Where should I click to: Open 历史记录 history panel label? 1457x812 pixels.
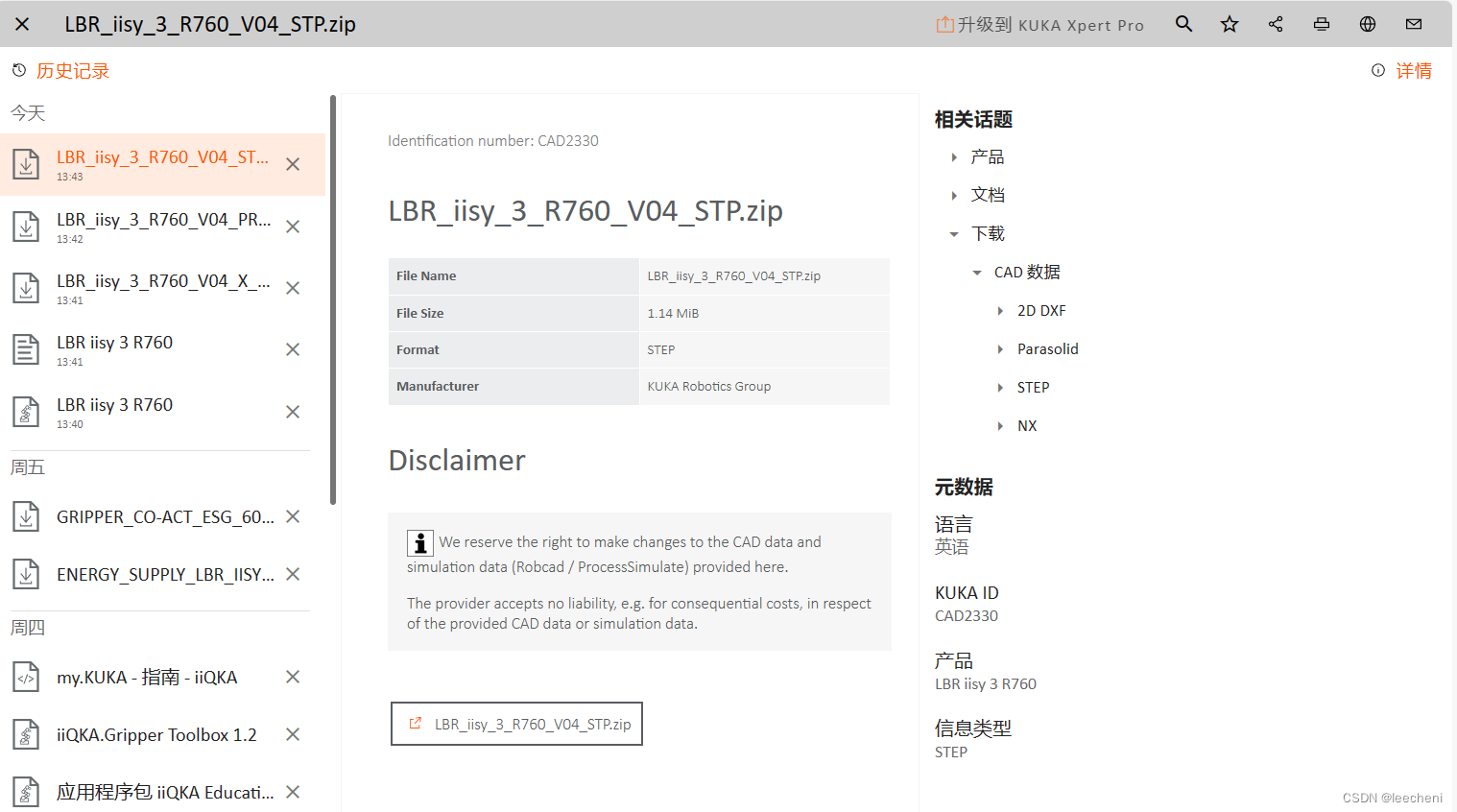pos(73,71)
